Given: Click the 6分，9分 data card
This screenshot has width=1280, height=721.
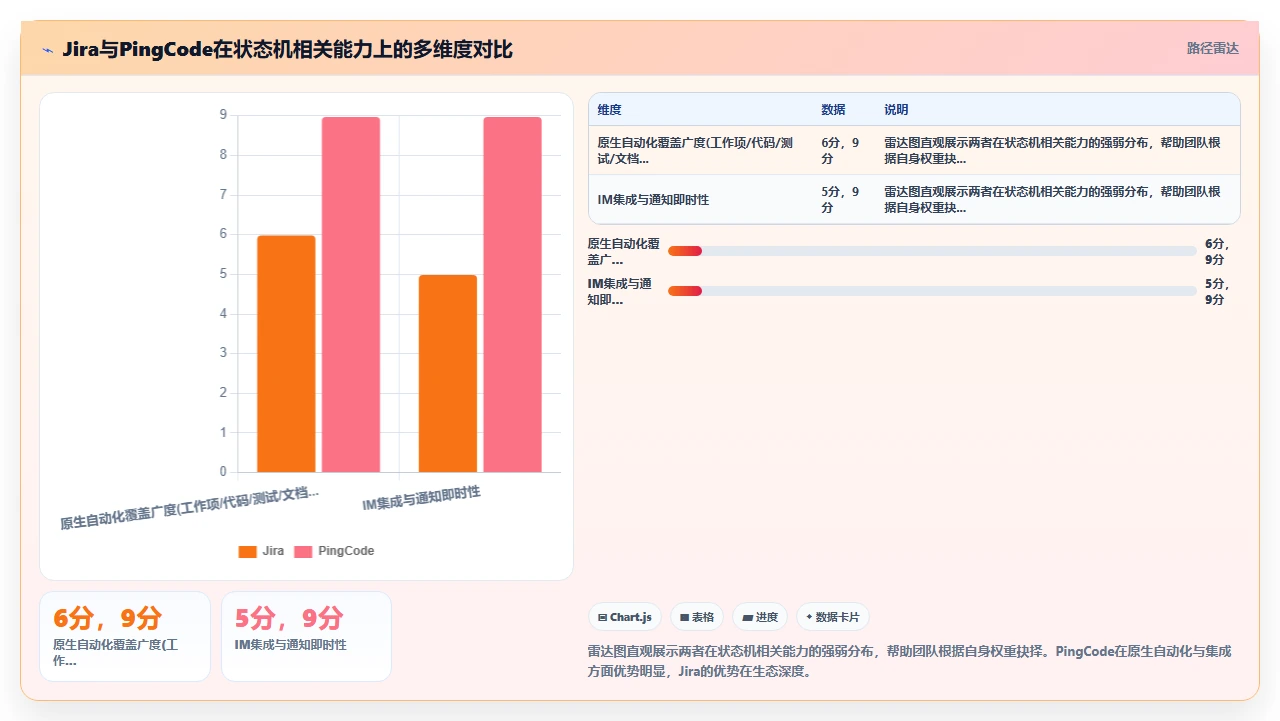Looking at the screenshot, I should [x=125, y=636].
